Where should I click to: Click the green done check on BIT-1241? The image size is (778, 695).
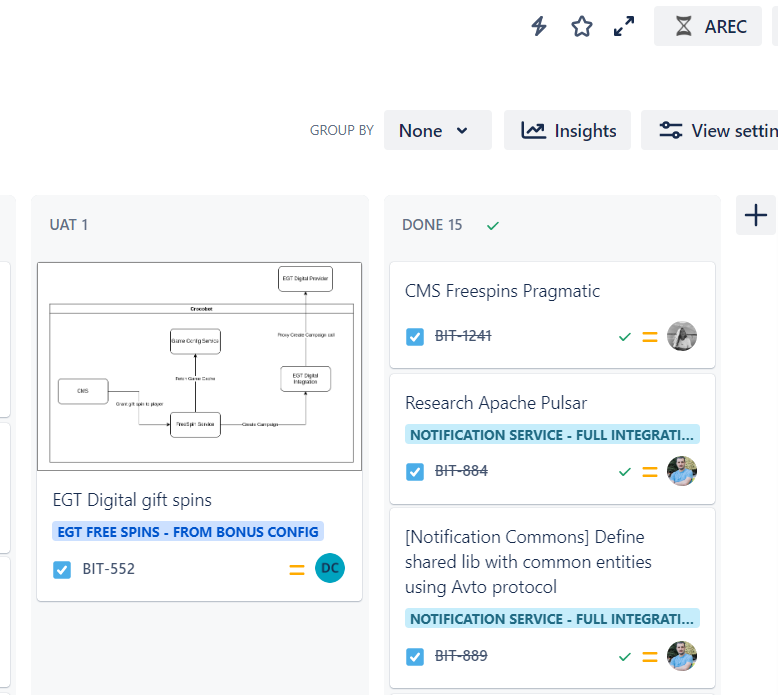click(x=625, y=337)
